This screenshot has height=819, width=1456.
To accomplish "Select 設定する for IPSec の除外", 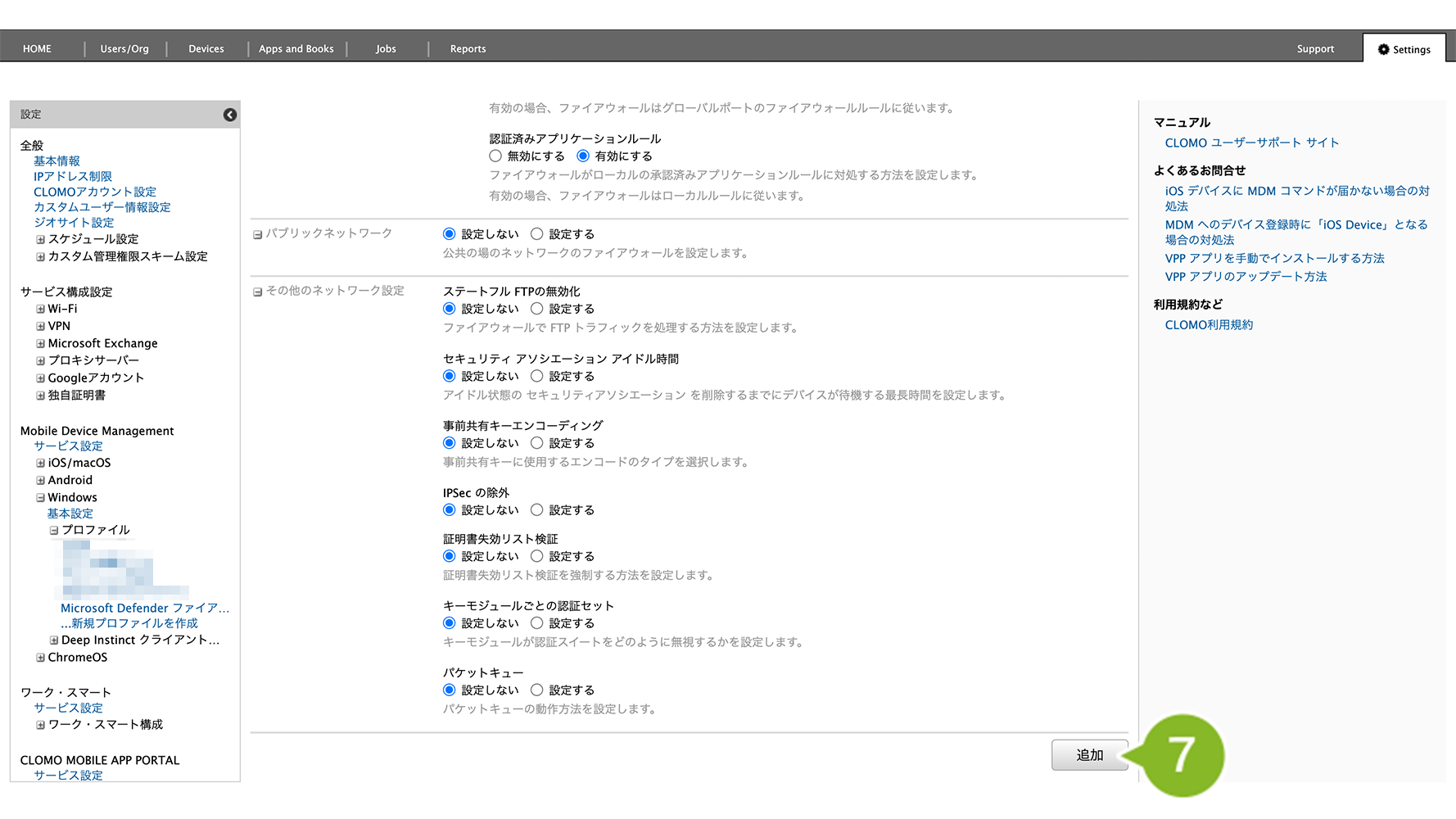I will (537, 509).
